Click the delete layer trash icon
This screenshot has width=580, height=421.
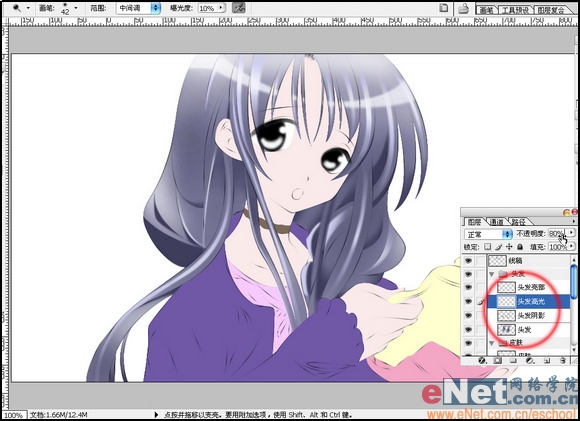563,361
